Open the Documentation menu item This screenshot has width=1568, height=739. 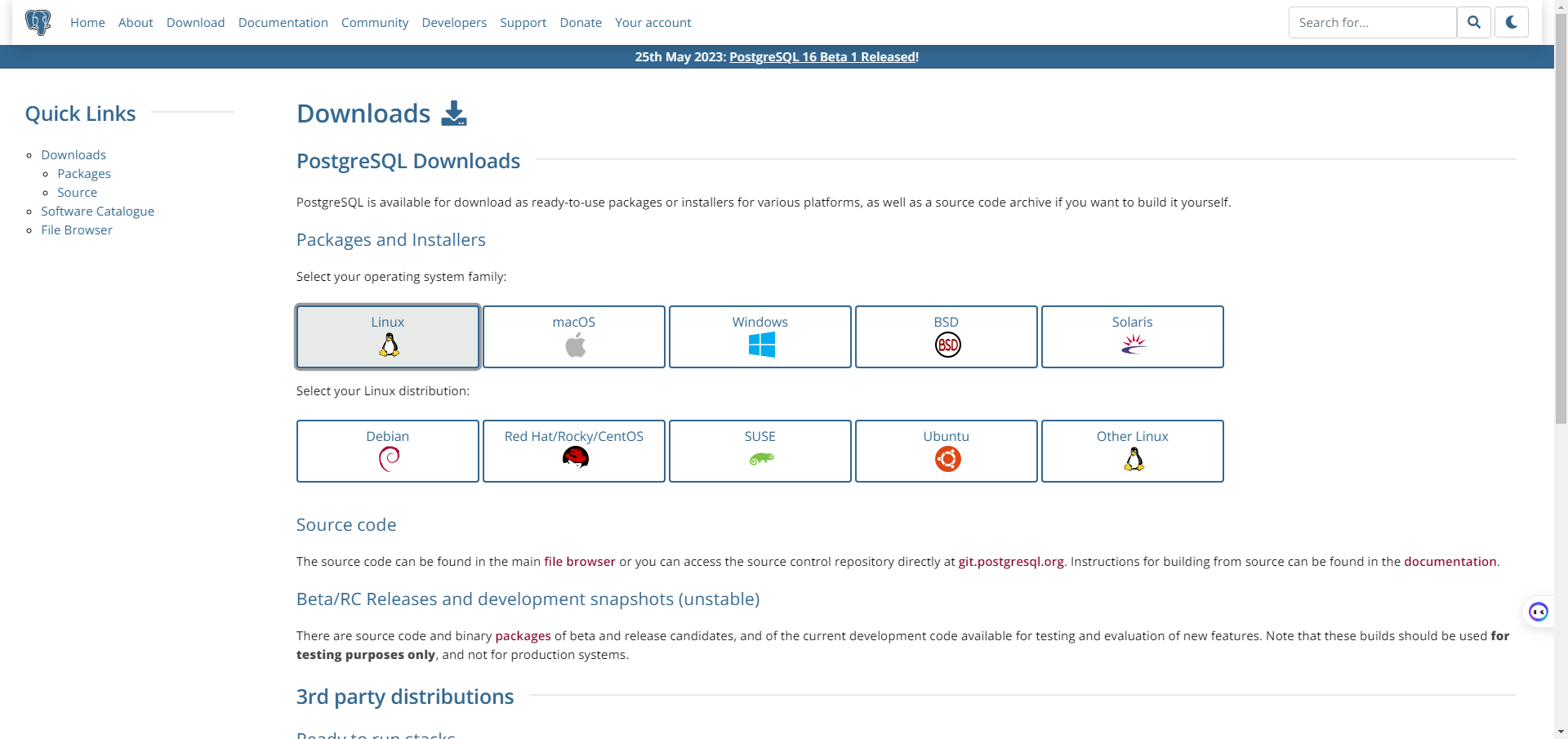point(283,23)
